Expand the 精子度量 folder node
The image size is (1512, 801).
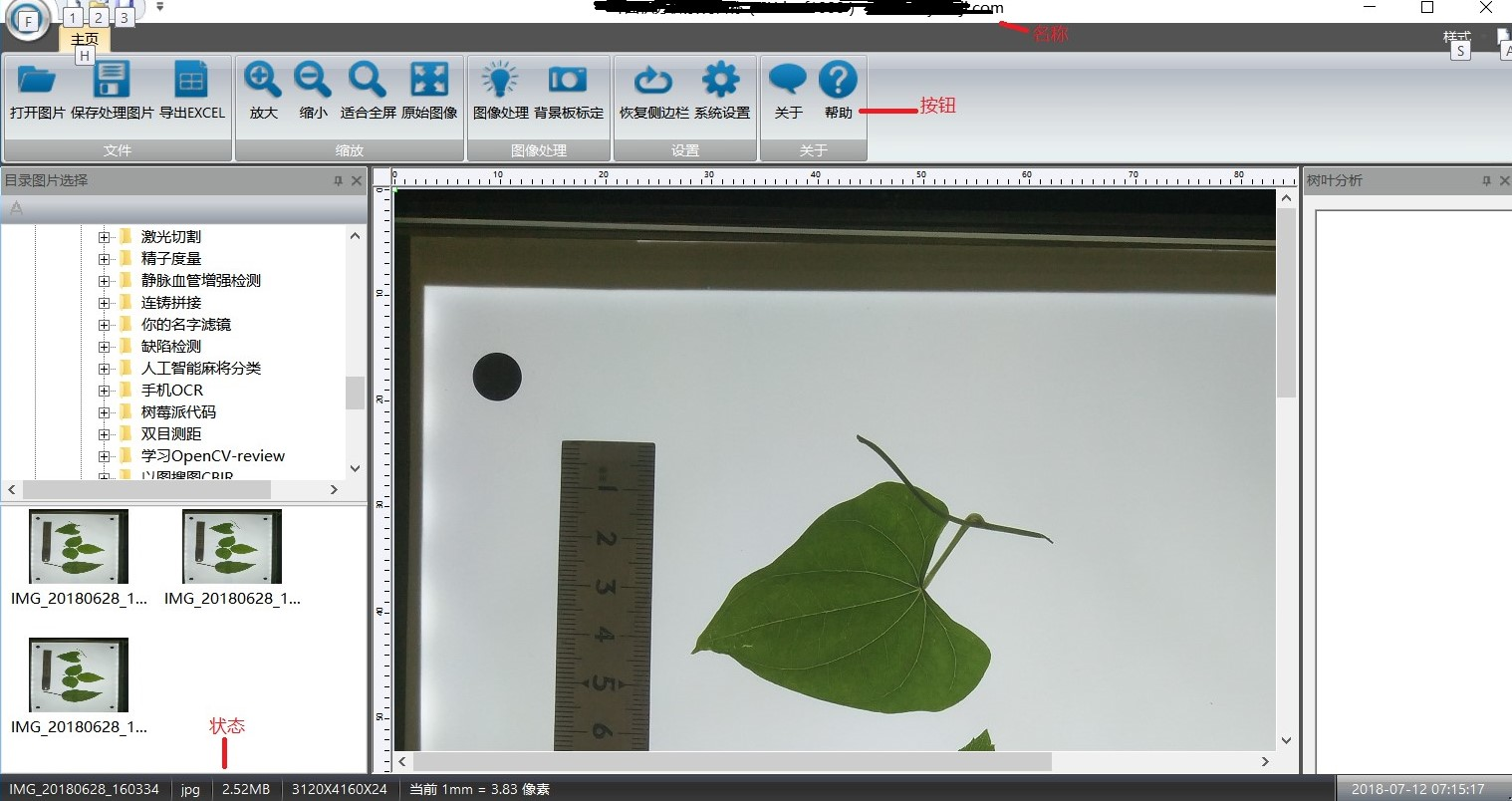point(104,259)
